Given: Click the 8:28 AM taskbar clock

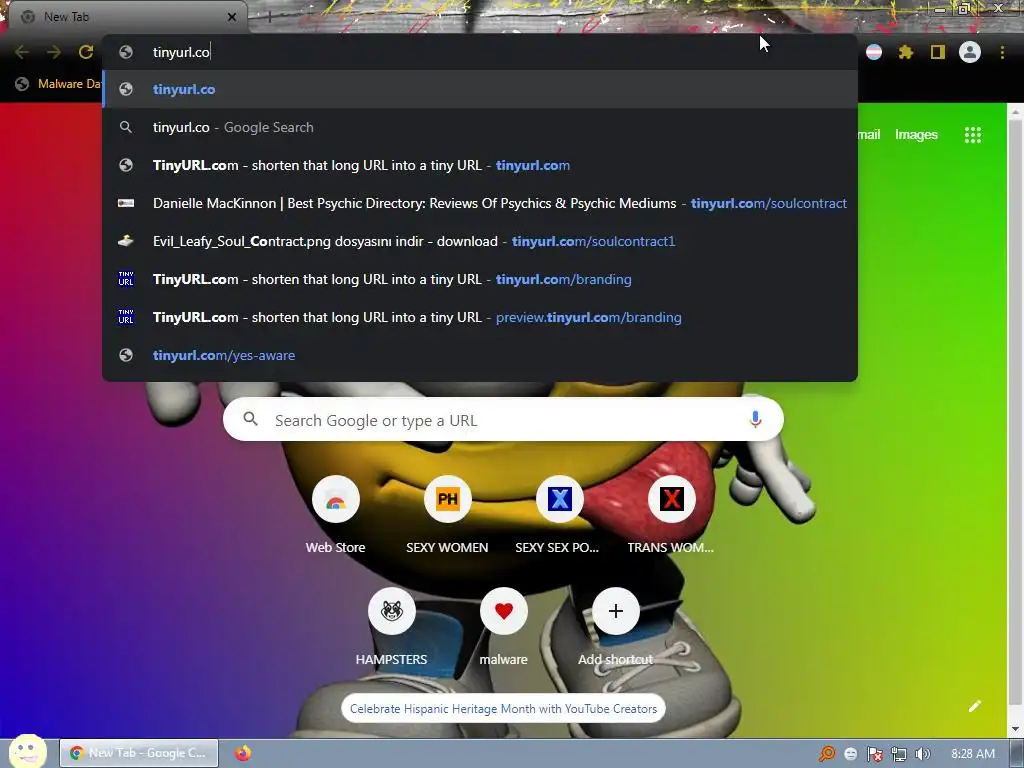Looking at the screenshot, I should coord(973,754).
